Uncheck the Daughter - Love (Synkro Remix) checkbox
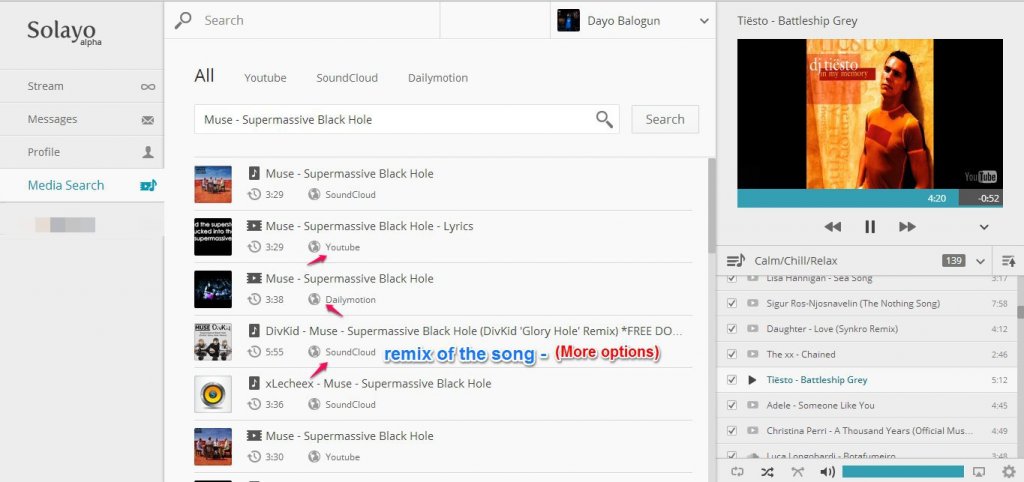 (732, 329)
